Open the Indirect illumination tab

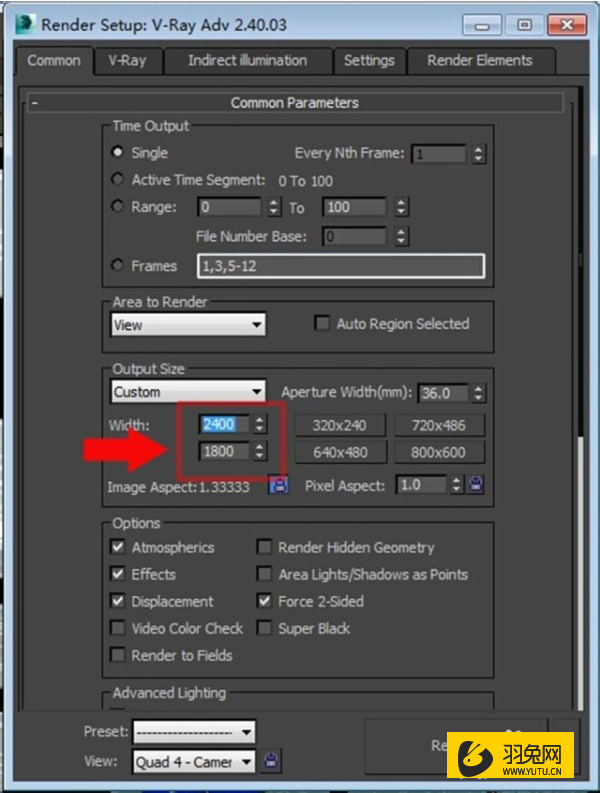[247, 61]
